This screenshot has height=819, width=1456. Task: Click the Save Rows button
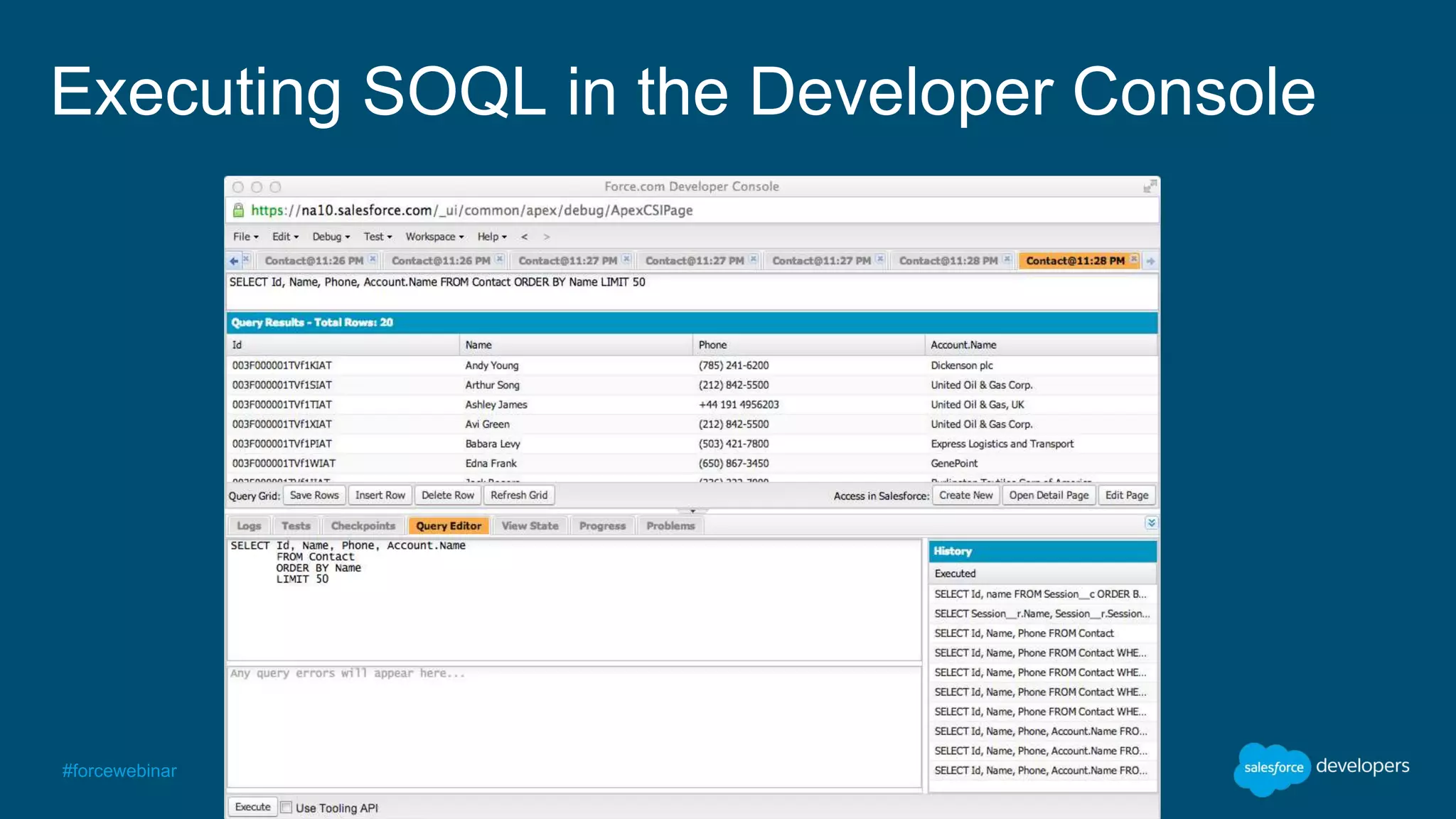point(314,496)
